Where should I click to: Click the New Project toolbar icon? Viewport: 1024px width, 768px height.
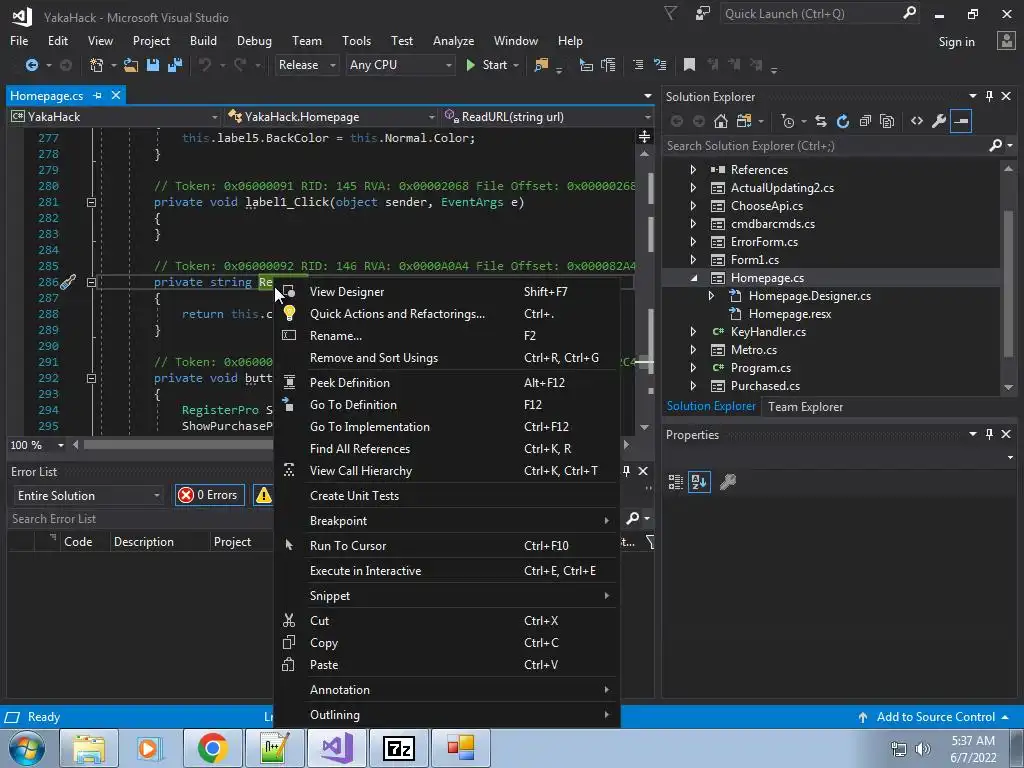97,65
